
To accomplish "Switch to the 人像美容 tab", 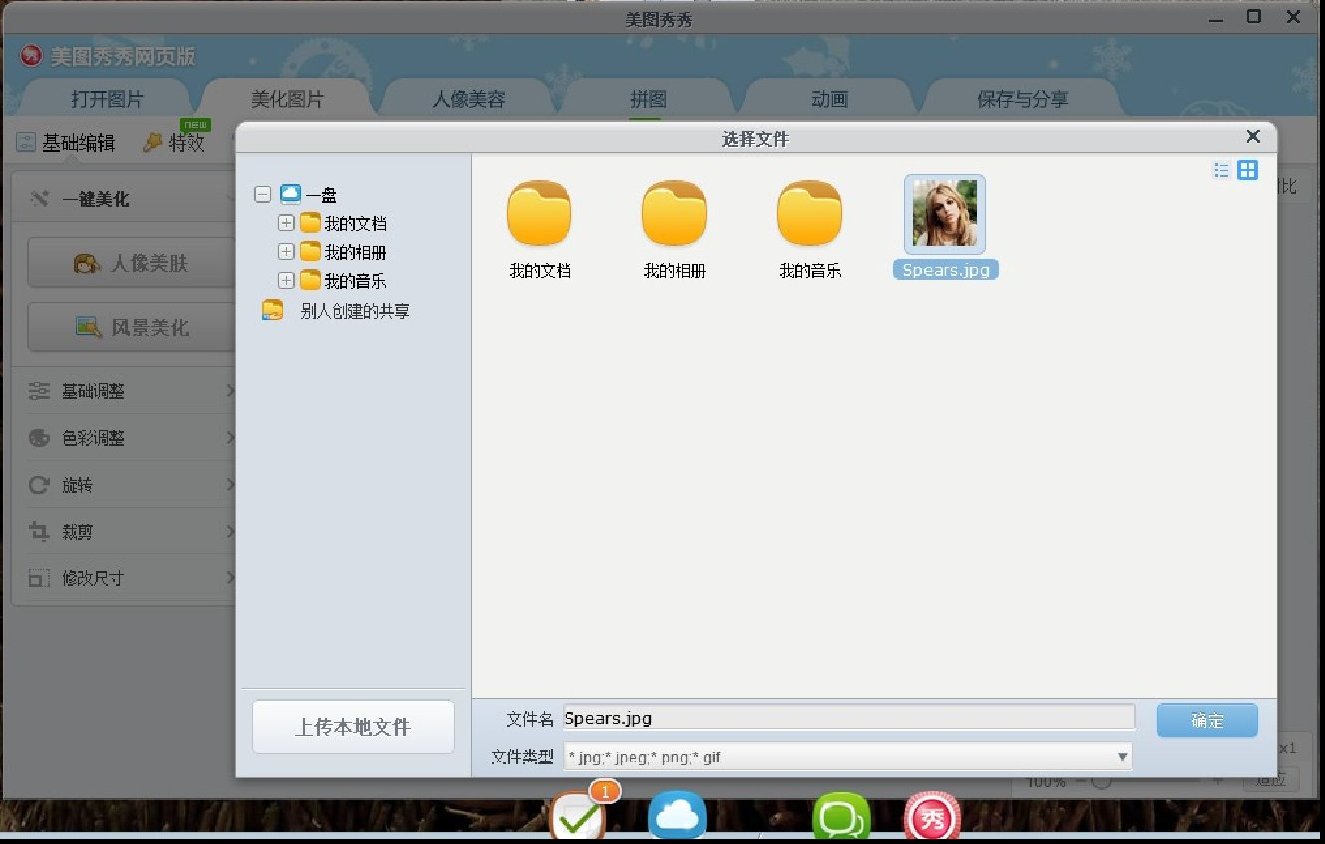I will coord(468,99).
